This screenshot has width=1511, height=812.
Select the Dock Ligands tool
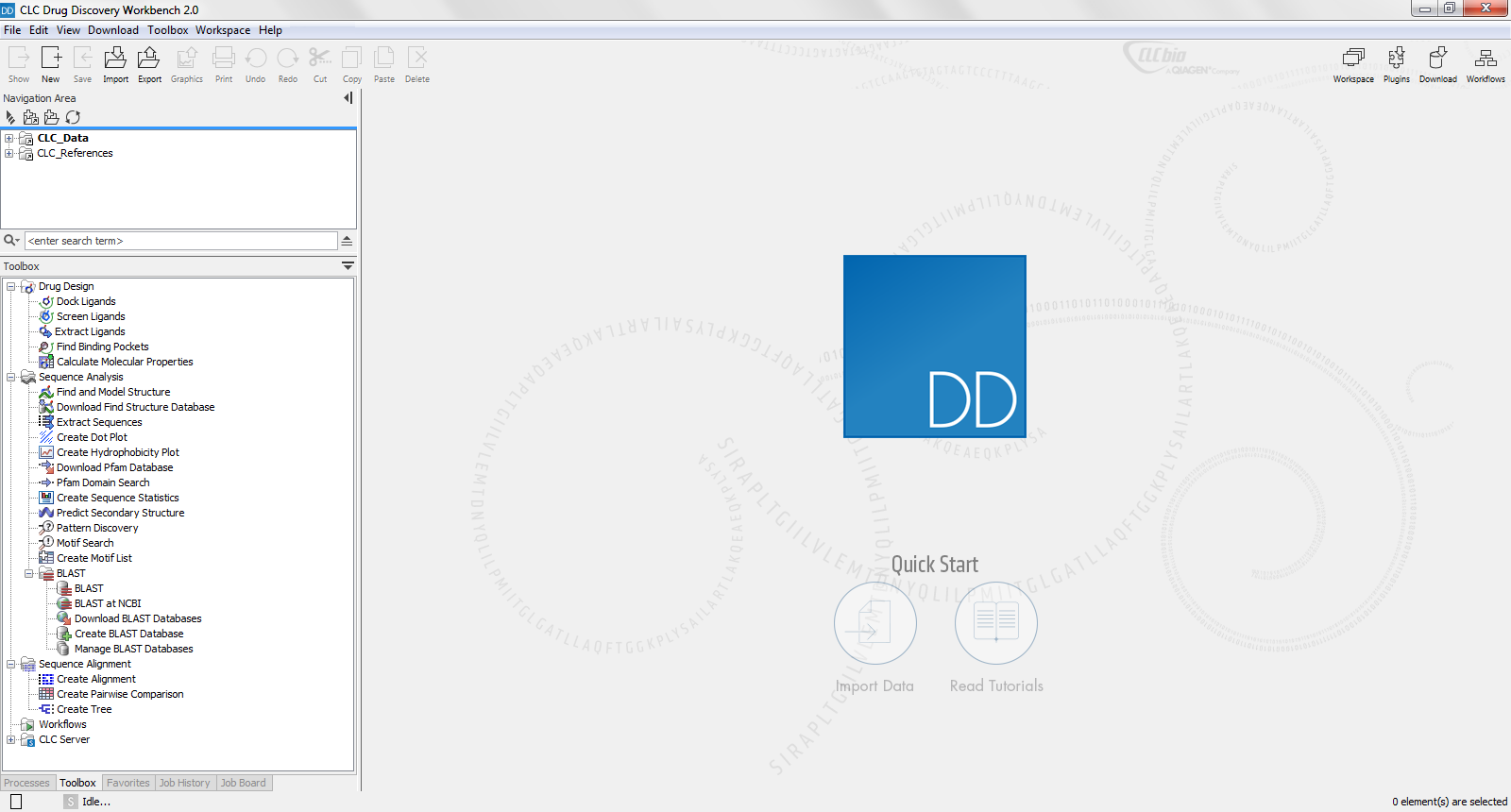(86, 301)
